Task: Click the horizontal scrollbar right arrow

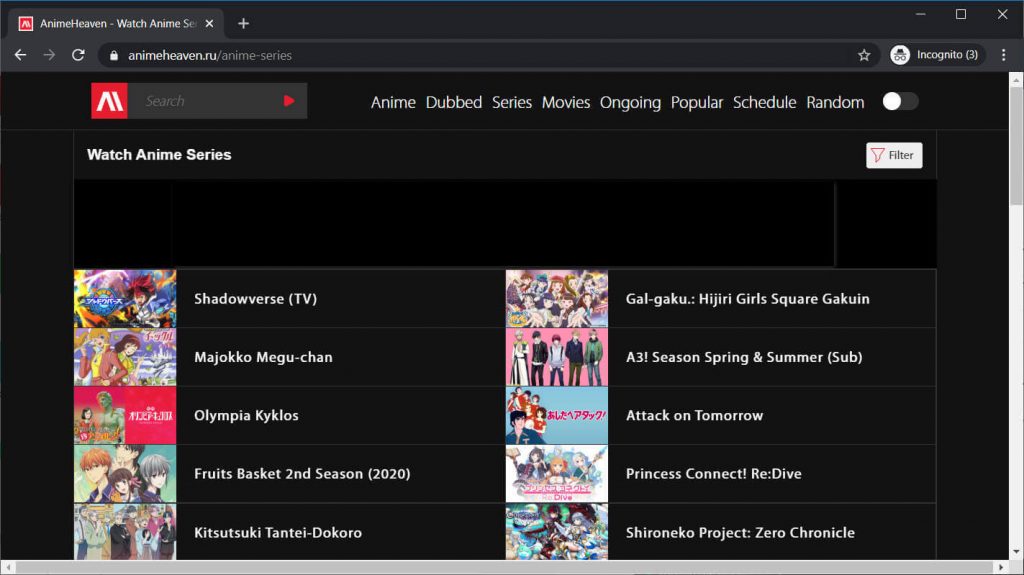Action: 1001,567
